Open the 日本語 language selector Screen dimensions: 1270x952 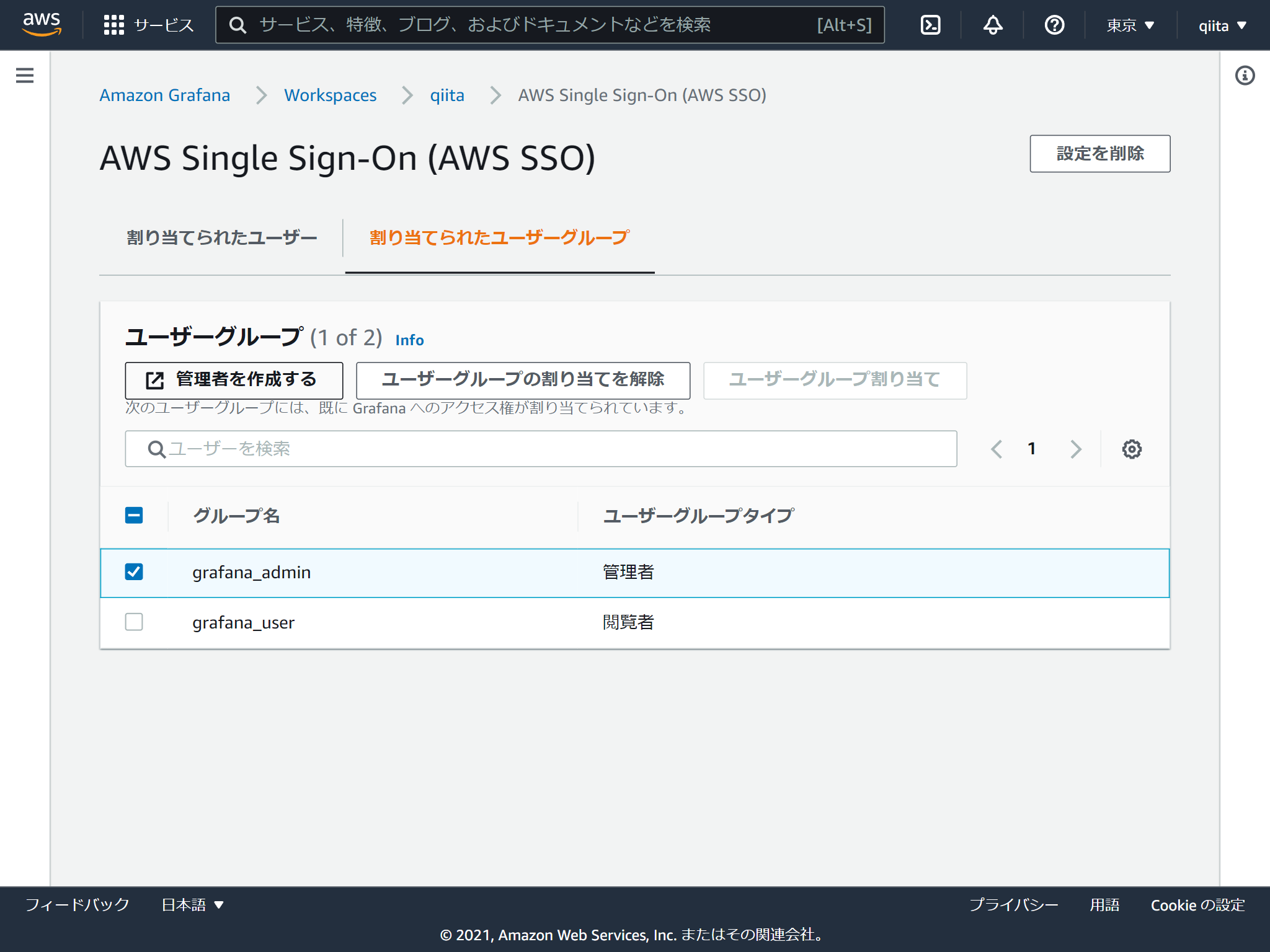[x=191, y=904]
